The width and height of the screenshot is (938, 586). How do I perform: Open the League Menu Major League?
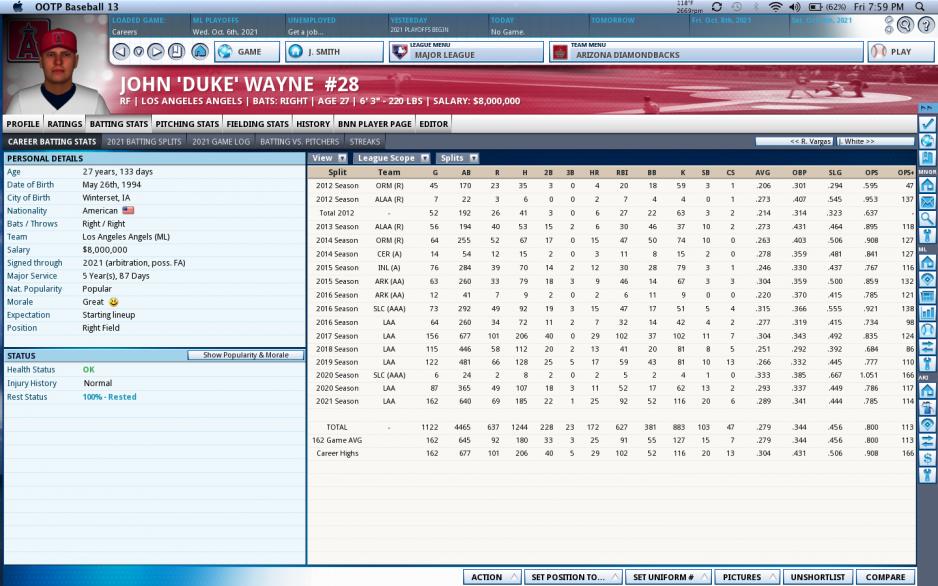466,51
